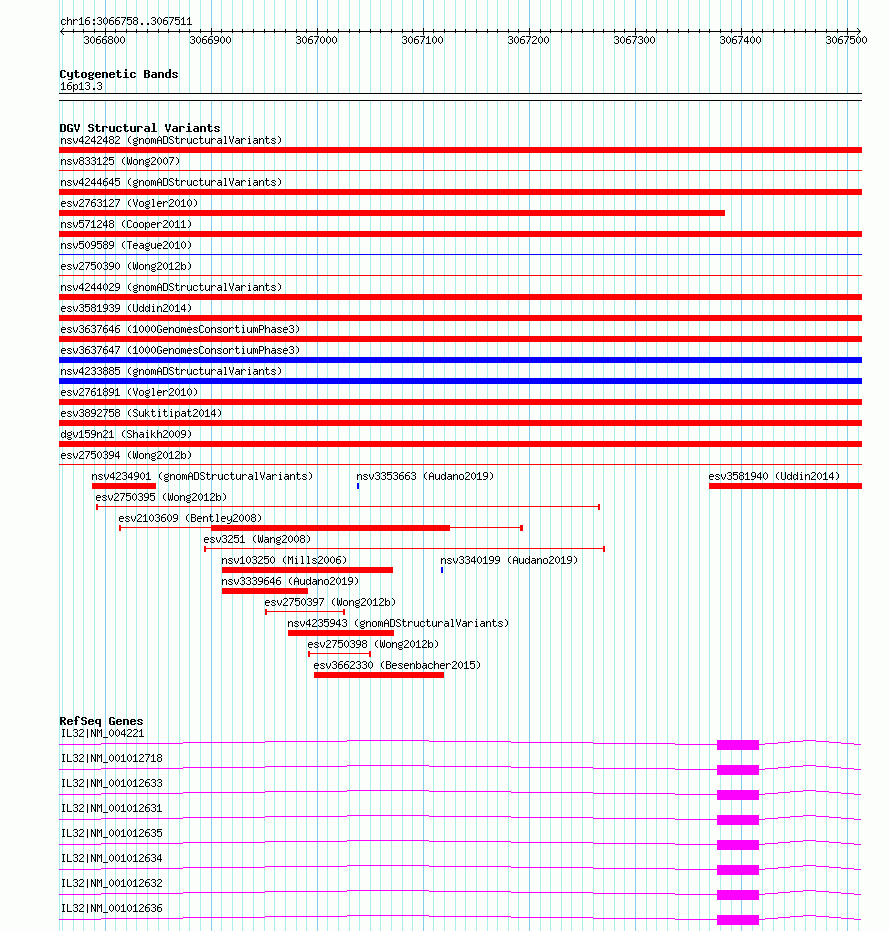The image size is (890, 931).
Task: Open esv2761891 (Vogler2010) label
Action: click(129, 392)
